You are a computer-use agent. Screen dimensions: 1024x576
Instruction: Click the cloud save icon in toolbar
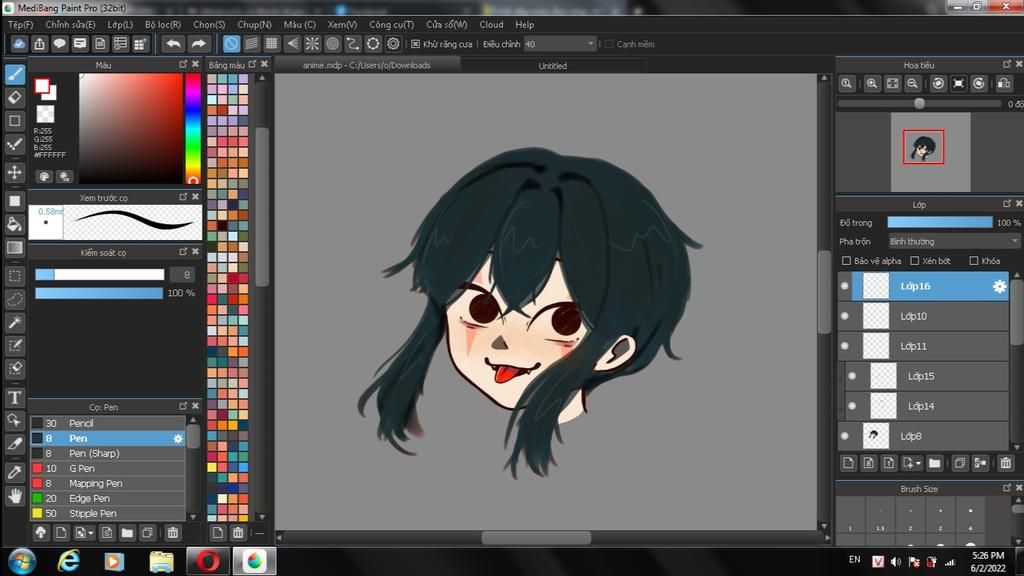pyautogui.click(x=19, y=44)
